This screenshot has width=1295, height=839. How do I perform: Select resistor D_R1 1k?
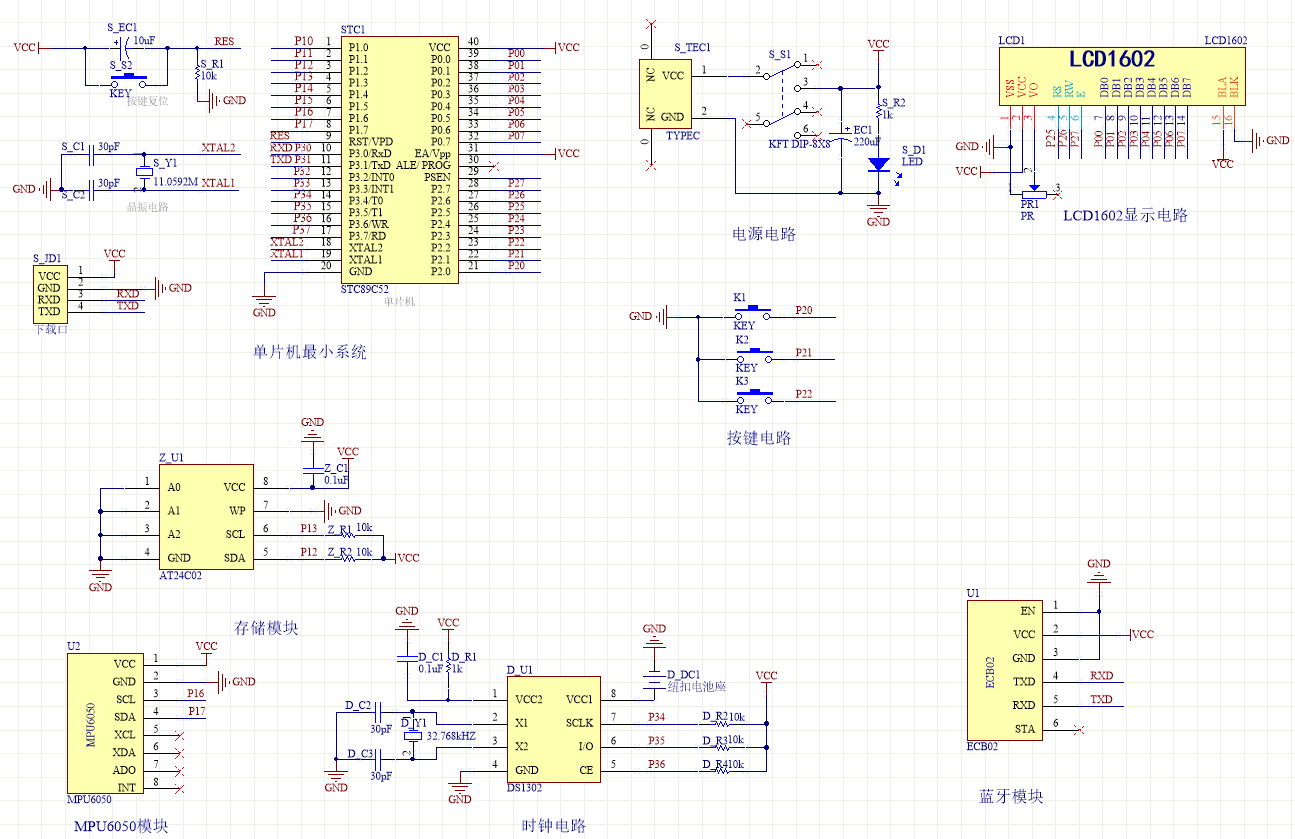click(x=450, y=664)
